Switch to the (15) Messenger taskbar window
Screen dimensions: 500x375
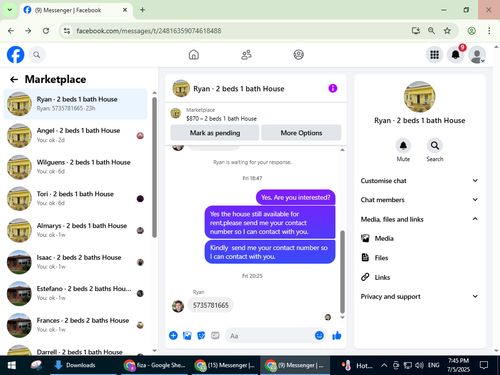[225, 365]
